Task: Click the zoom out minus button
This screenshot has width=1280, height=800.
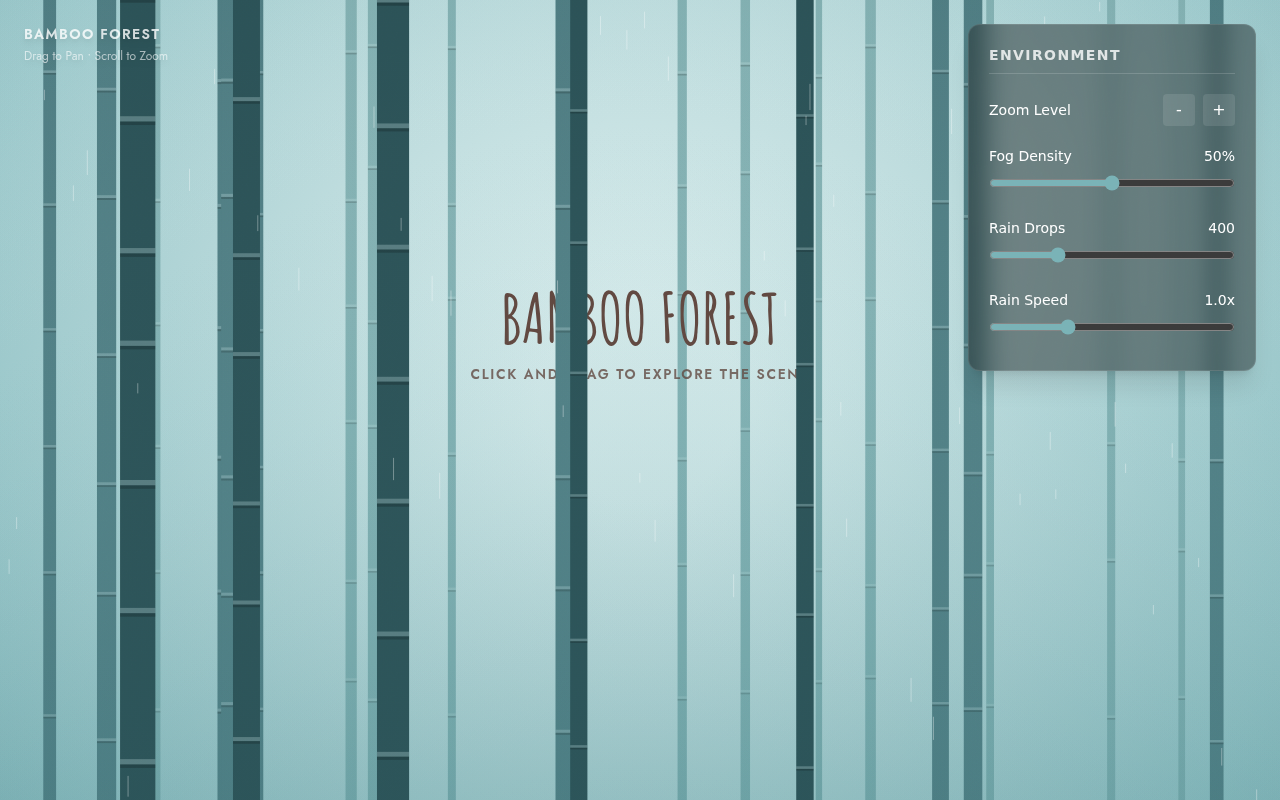Action: pyautogui.click(x=1179, y=110)
